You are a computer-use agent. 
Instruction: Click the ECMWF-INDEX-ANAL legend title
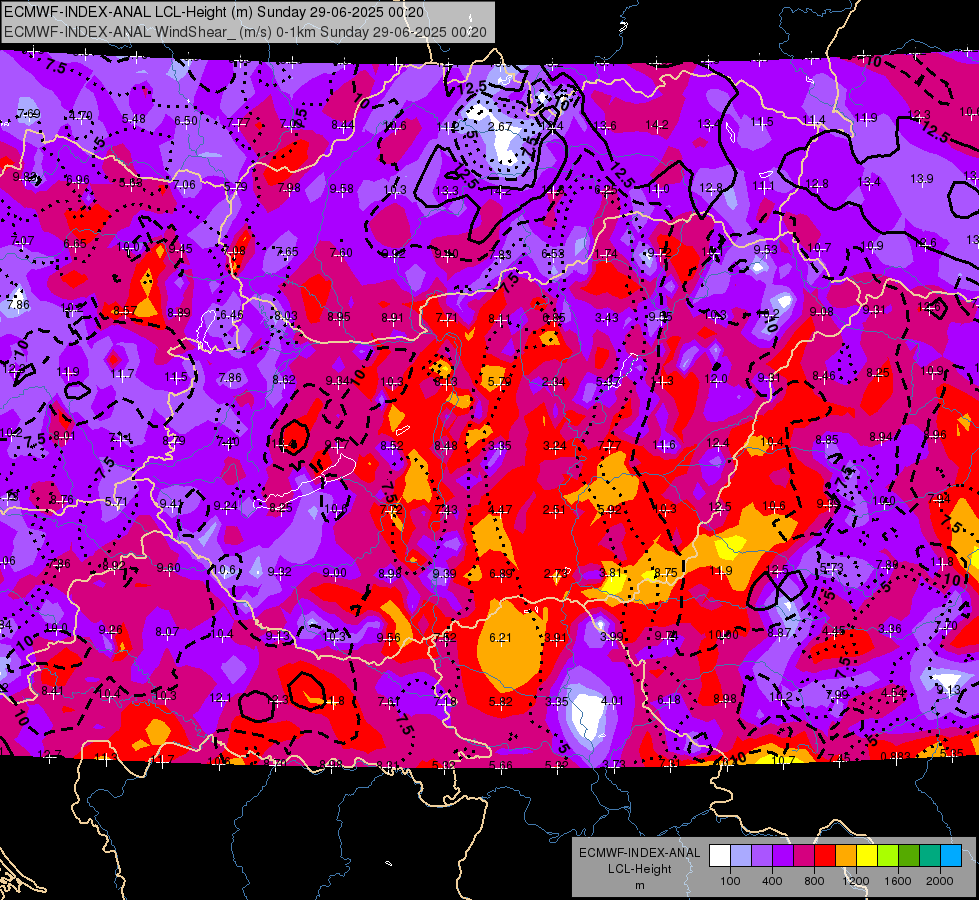[640, 853]
